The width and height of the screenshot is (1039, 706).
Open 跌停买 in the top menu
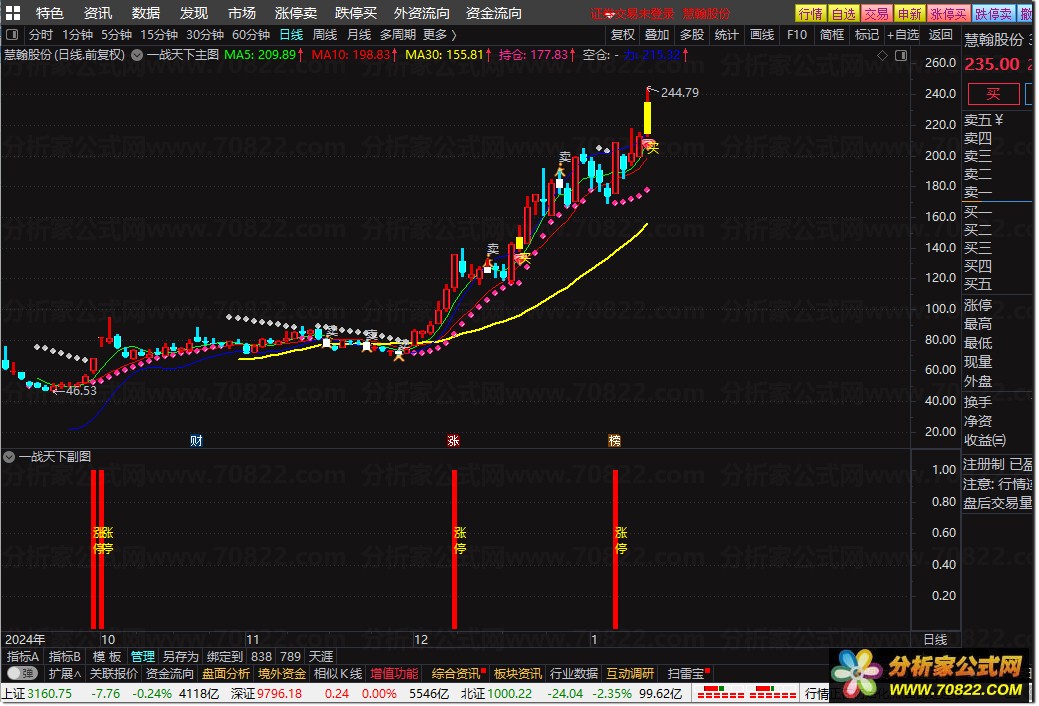(x=356, y=13)
